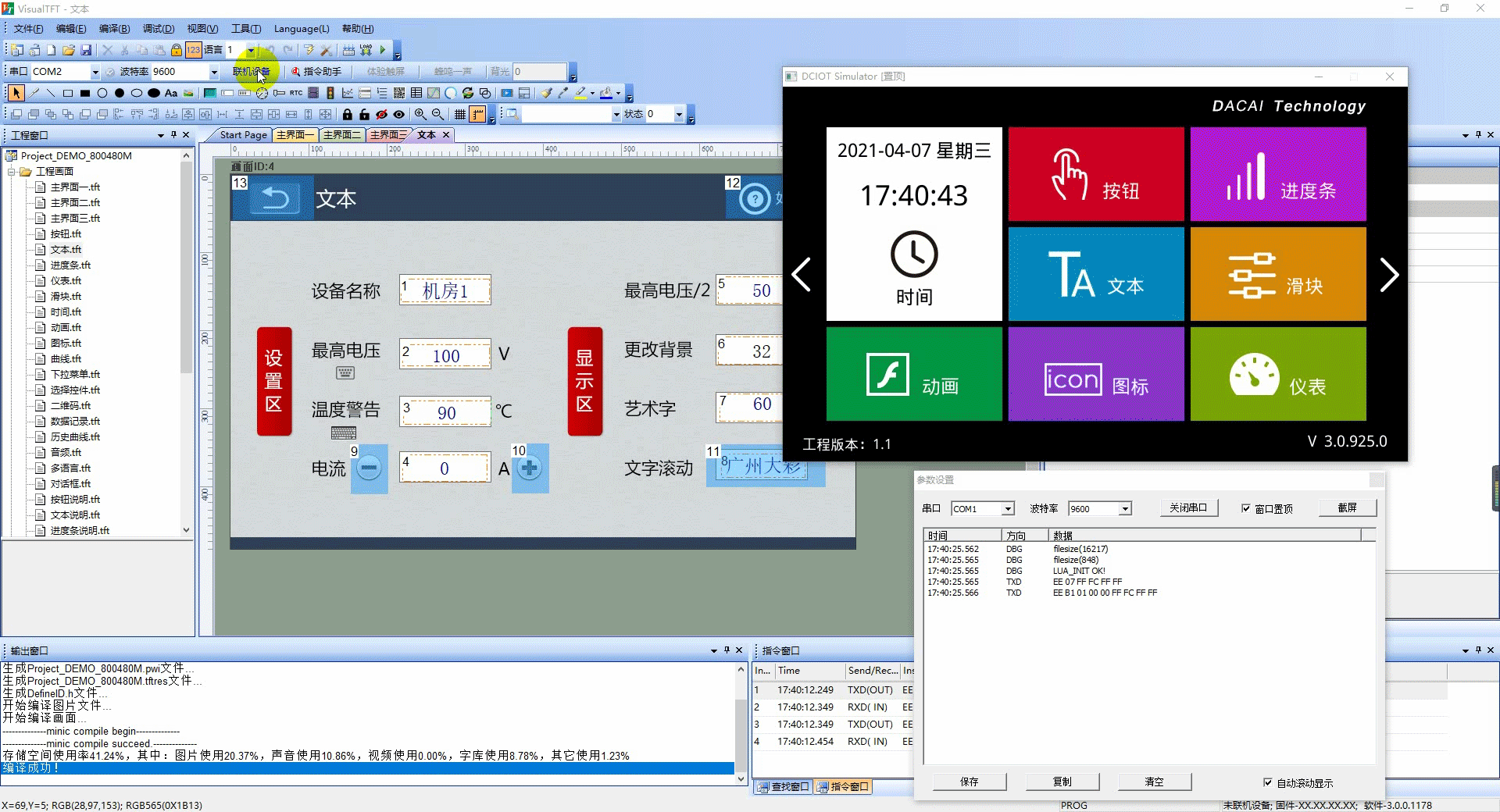Click the meter gauge control tool

(x=262, y=93)
